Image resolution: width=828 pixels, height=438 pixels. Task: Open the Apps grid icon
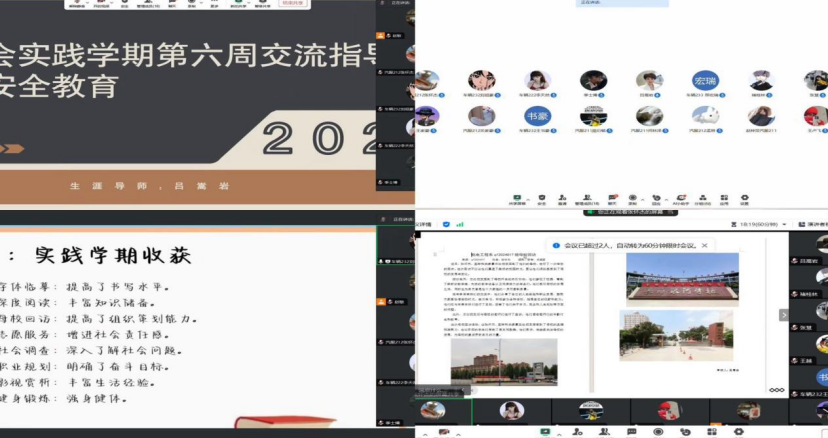pos(725,198)
